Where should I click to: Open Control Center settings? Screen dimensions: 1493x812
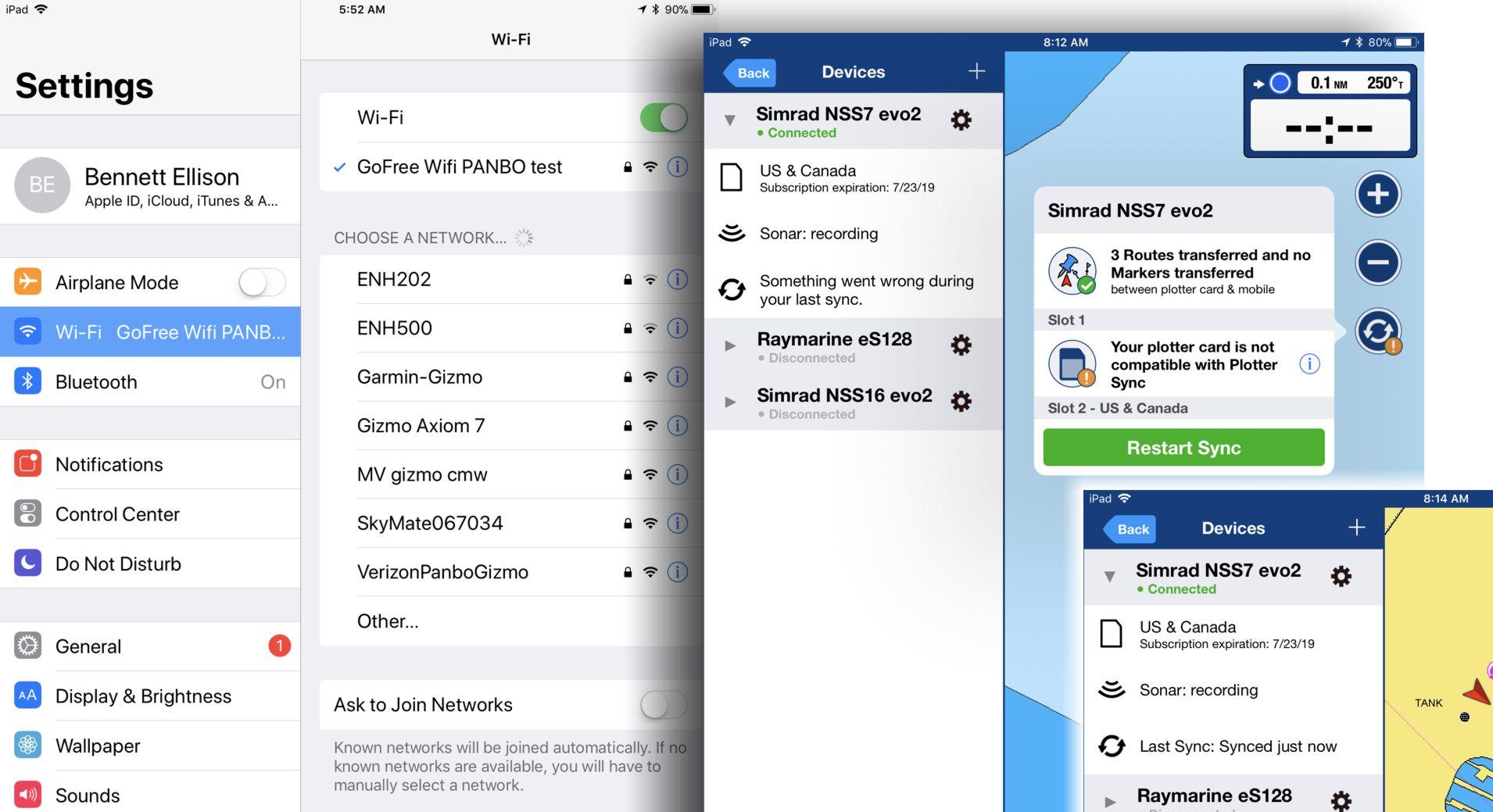click(x=150, y=513)
